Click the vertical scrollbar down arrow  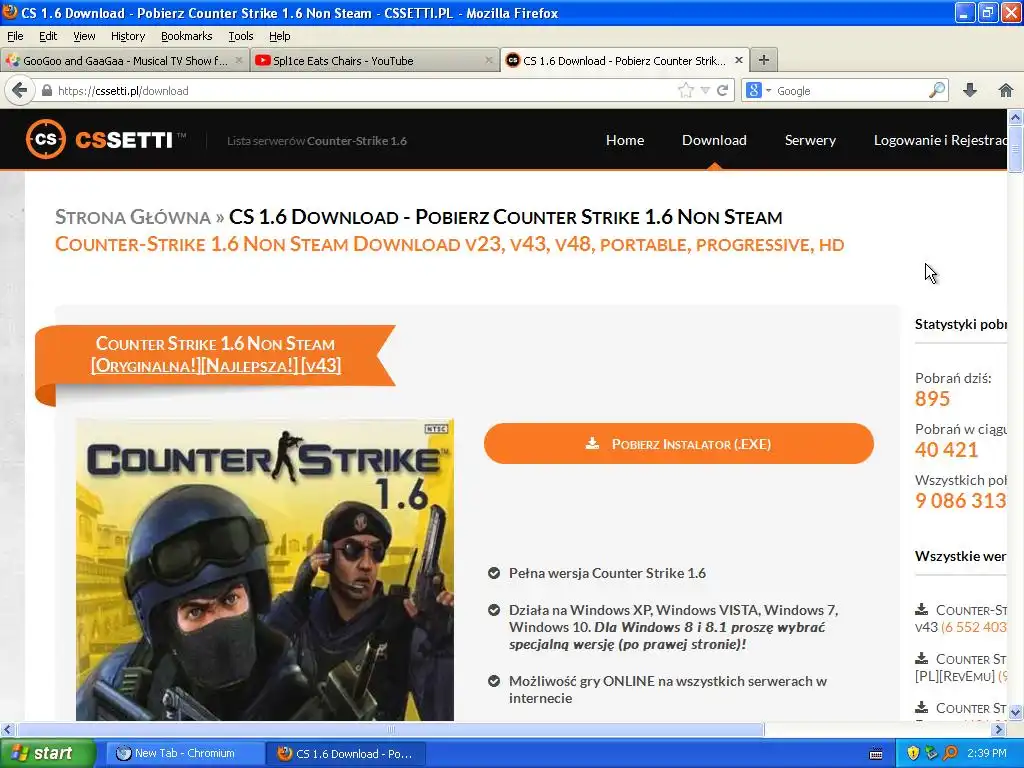pyautogui.click(x=1015, y=712)
